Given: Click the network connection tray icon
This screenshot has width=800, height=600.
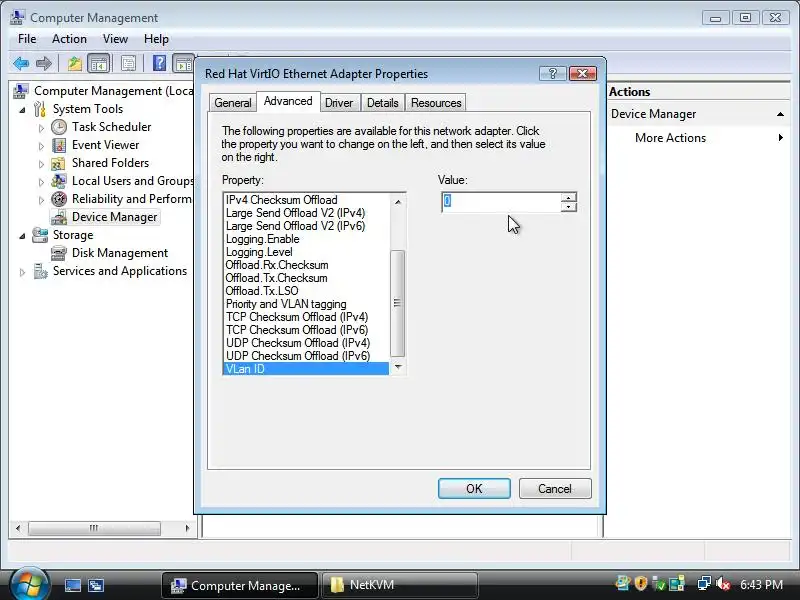Looking at the screenshot, I should (704, 584).
